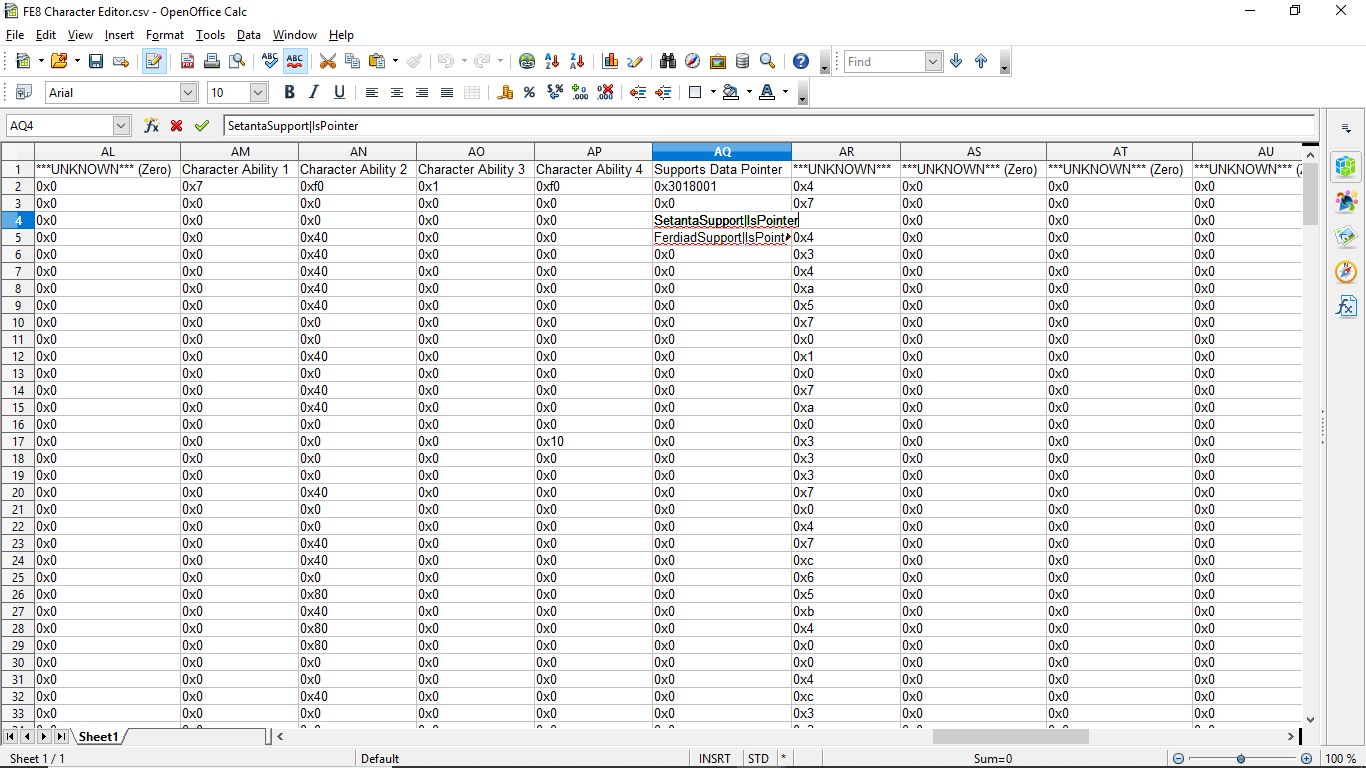
Task: Click the Zoom In plus button
Action: tap(1306, 759)
